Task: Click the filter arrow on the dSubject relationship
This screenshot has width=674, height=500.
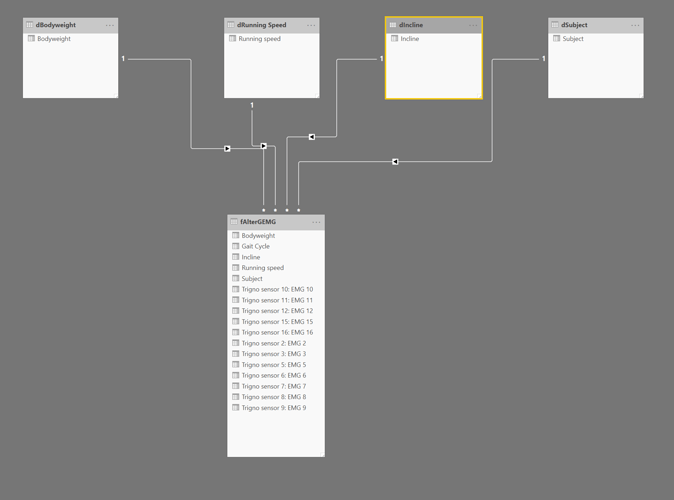Action: [x=395, y=162]
